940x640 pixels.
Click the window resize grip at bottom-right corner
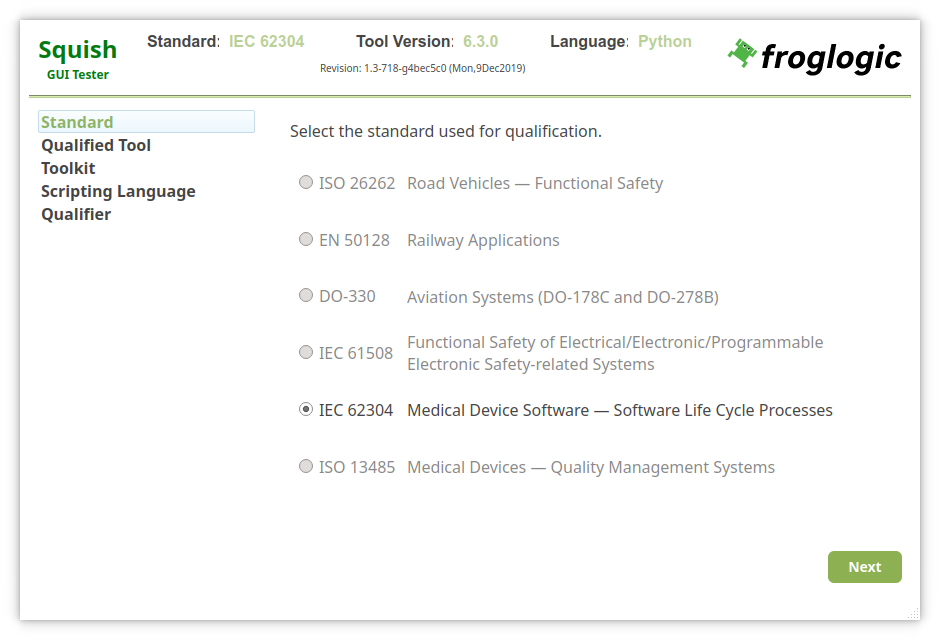[912, 612]
